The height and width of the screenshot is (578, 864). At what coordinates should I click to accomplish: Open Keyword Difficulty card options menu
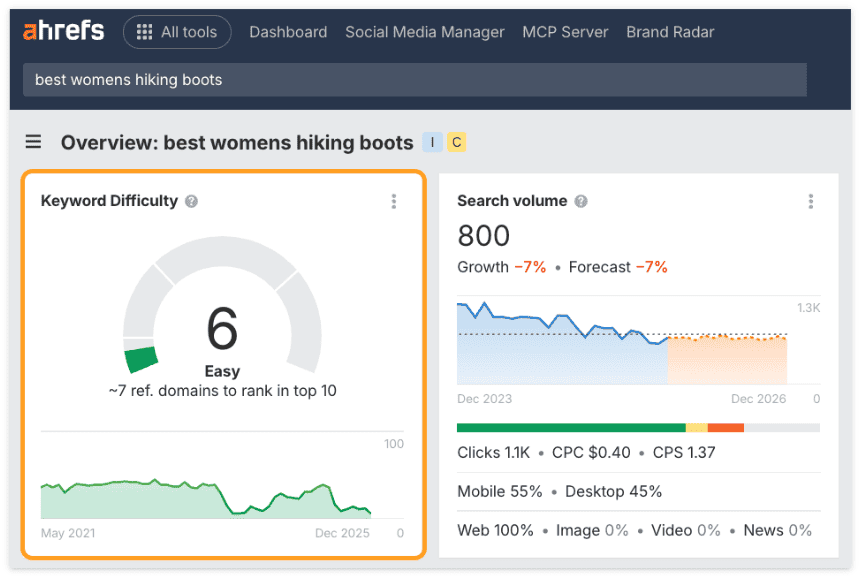pos(393,201)
